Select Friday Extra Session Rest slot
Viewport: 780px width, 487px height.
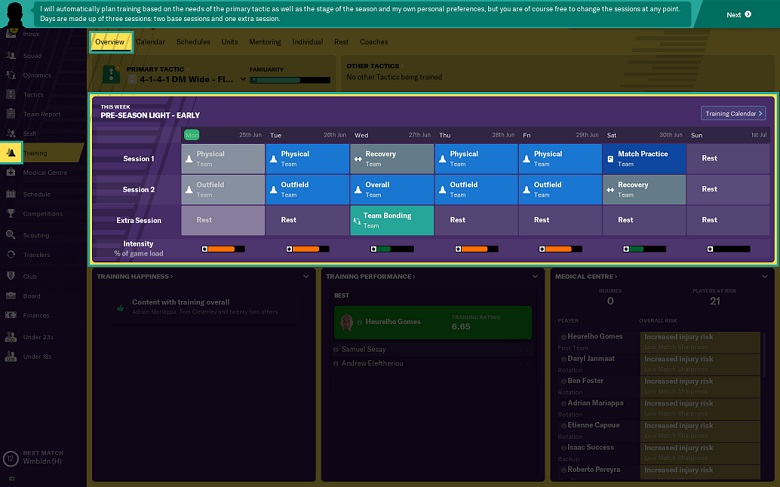(560, 220)
